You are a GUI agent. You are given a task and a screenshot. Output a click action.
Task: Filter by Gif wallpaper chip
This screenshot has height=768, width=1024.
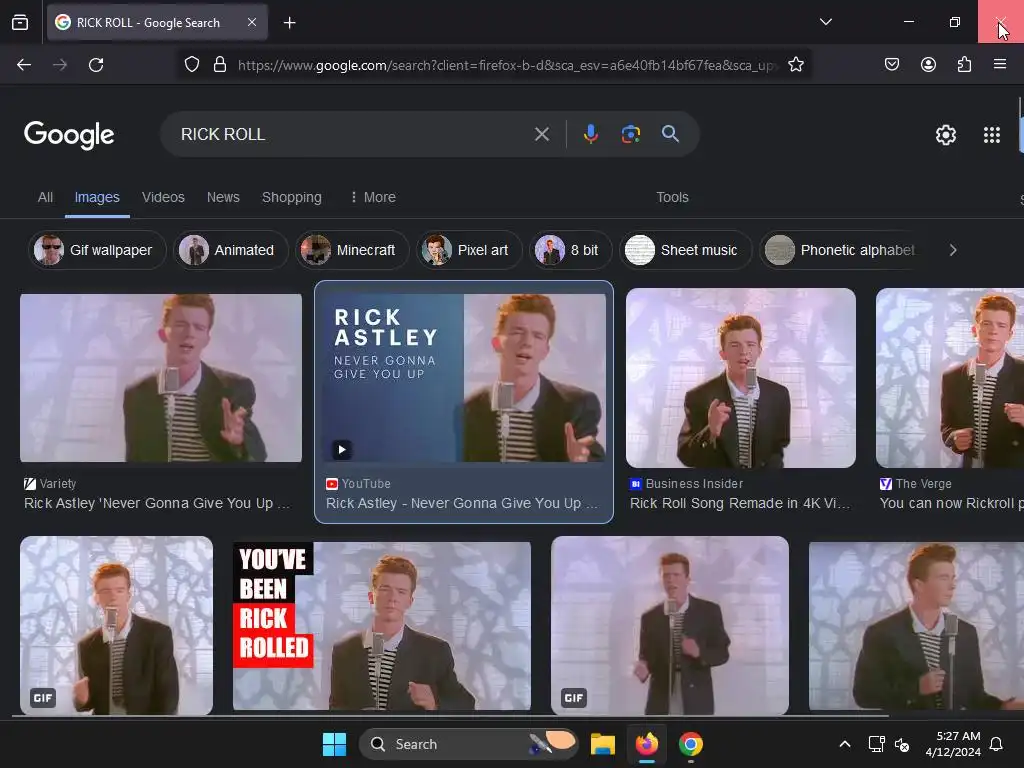[97, 250]
